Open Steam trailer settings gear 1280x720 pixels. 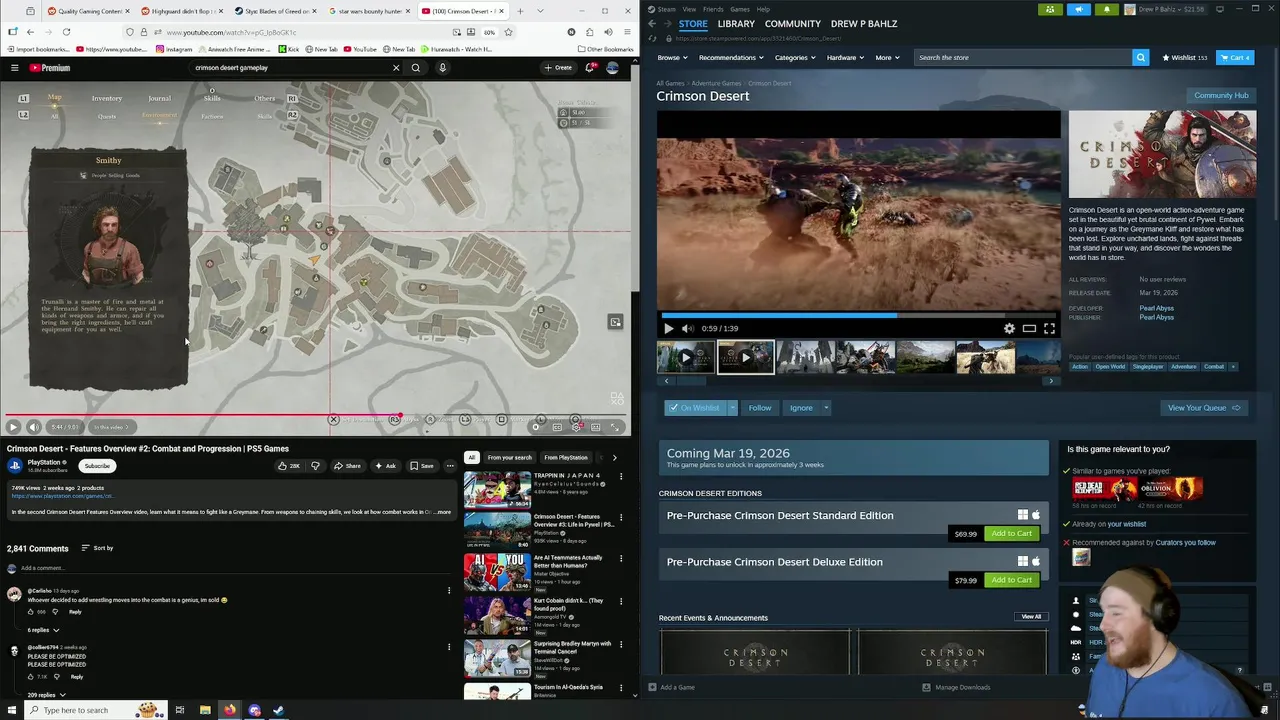(1009, 328)
